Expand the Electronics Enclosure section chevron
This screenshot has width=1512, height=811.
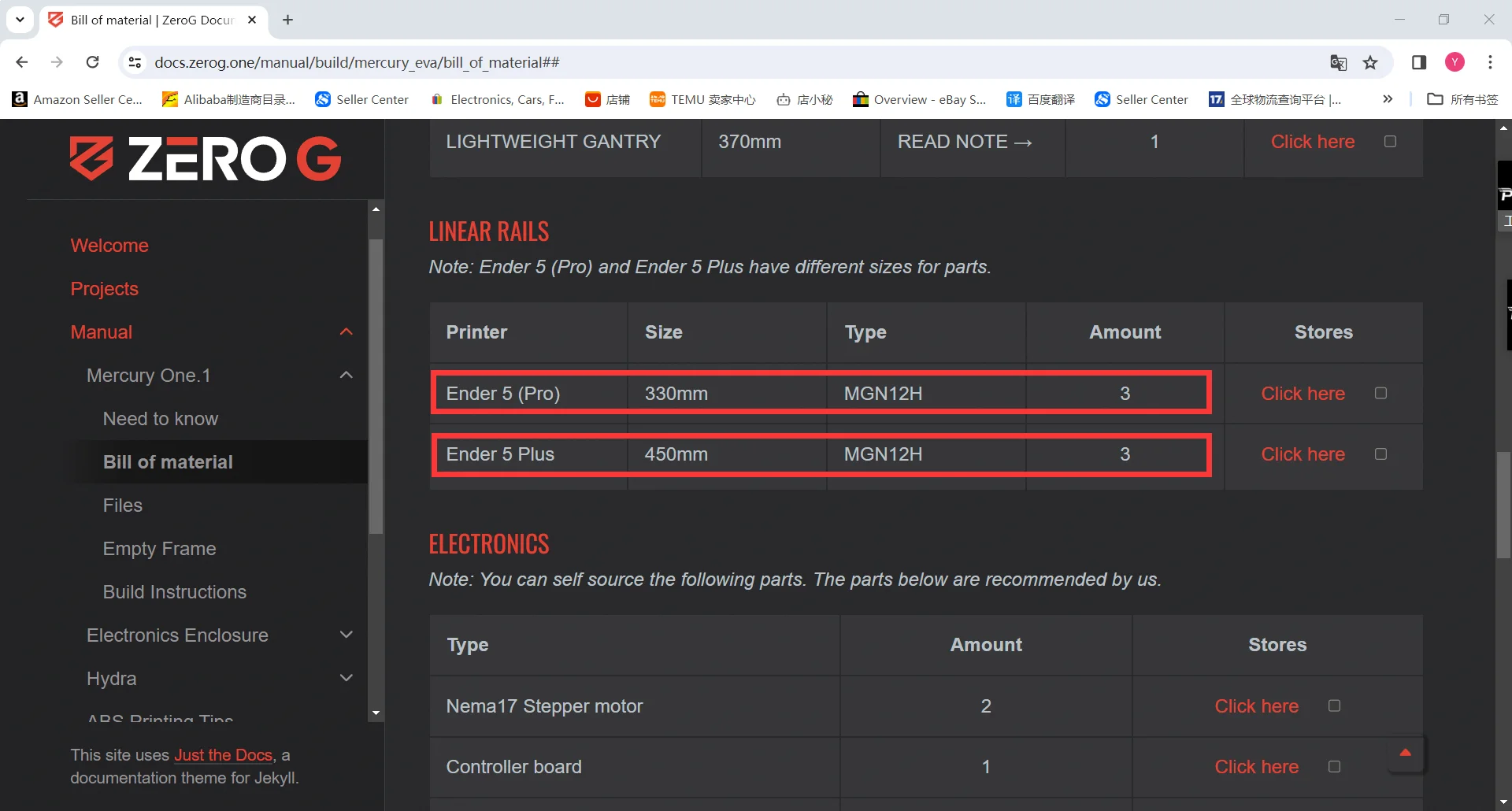[x=346, y=635]
